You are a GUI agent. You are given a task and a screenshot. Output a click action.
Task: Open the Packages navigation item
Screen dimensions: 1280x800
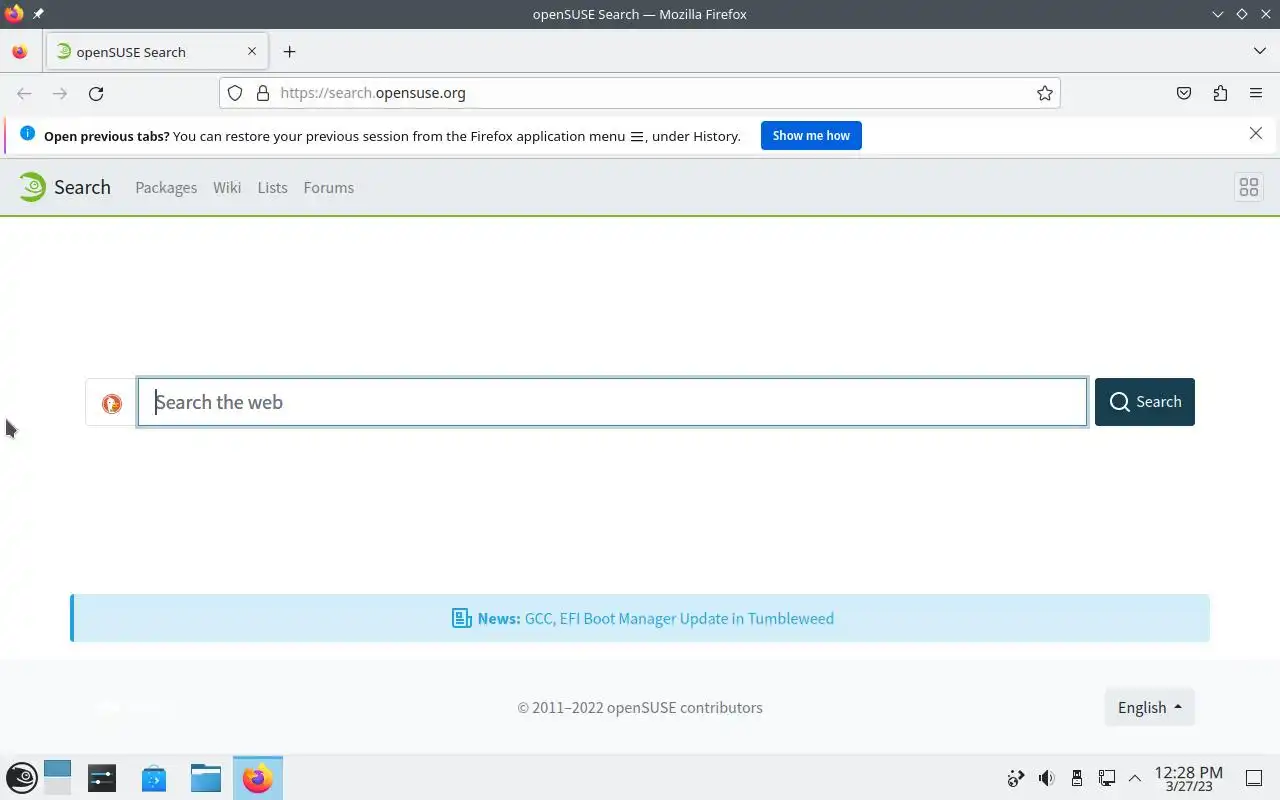166,188
